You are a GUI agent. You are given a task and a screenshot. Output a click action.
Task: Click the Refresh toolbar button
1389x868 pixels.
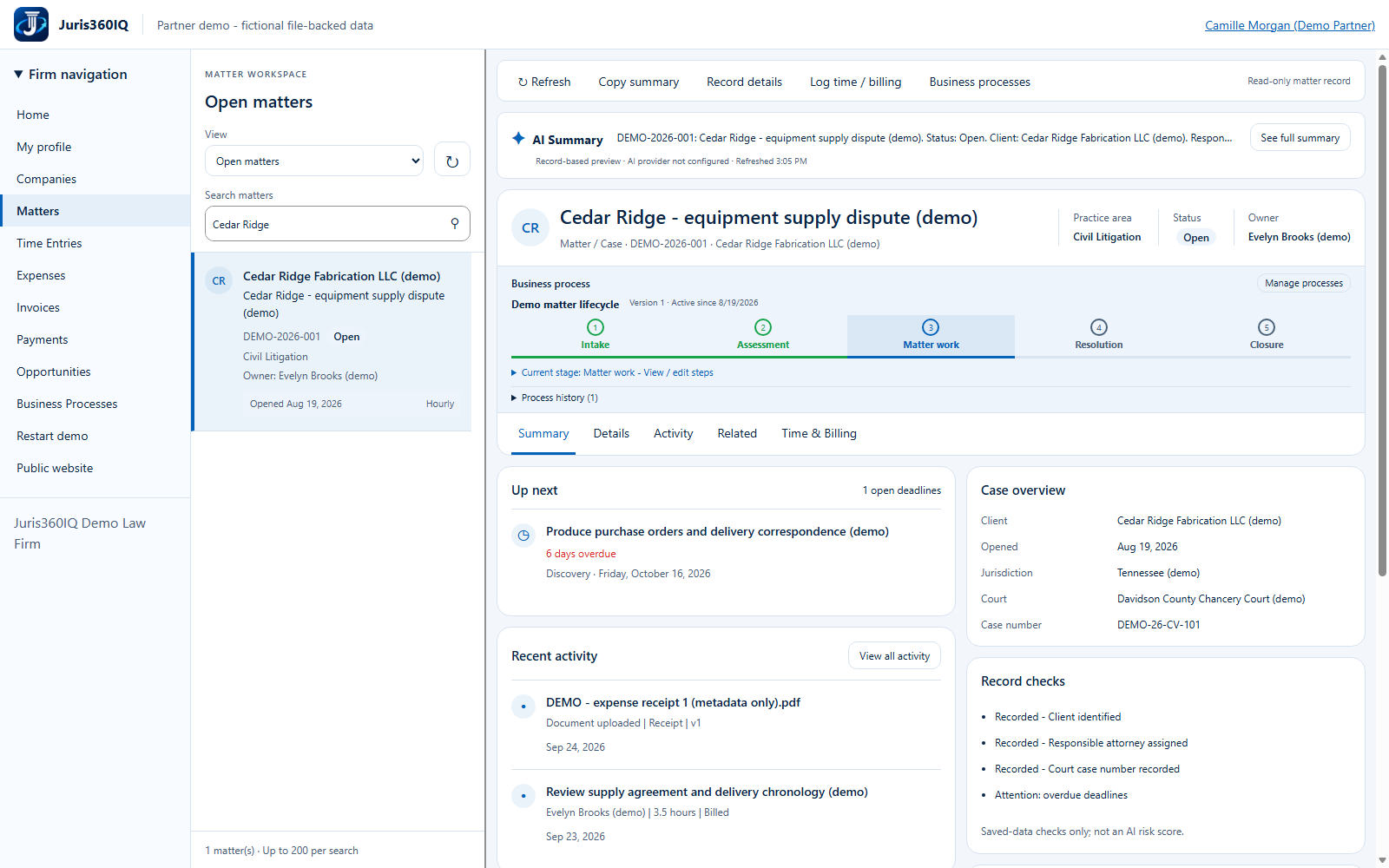pos(544,82)
